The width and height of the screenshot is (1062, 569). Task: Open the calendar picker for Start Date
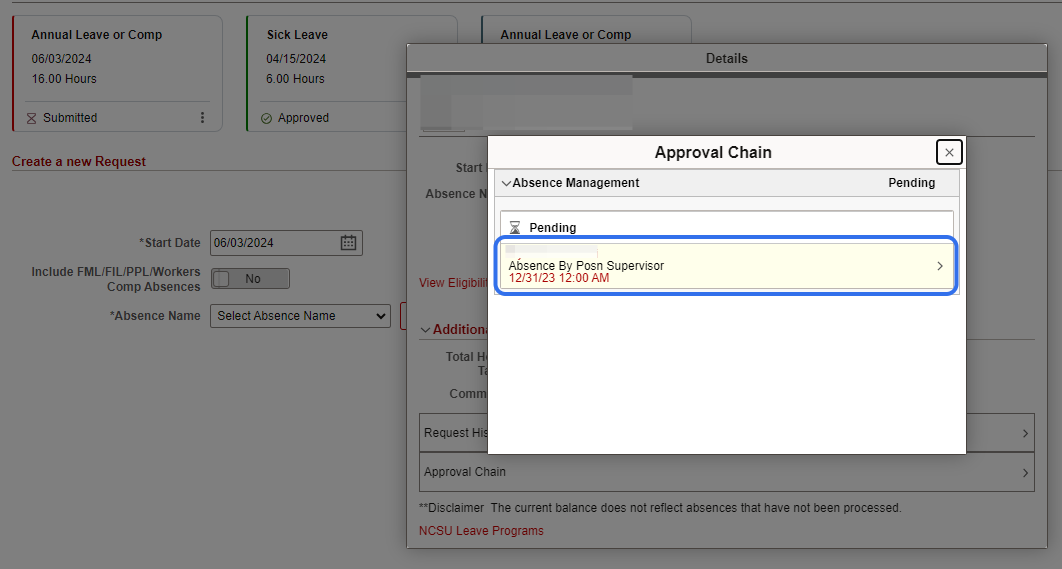click(x=348, y=243)
